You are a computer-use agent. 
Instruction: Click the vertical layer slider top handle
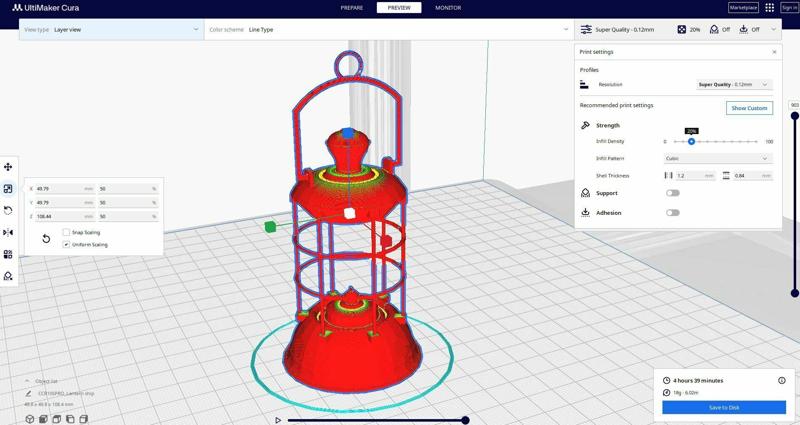794,116
